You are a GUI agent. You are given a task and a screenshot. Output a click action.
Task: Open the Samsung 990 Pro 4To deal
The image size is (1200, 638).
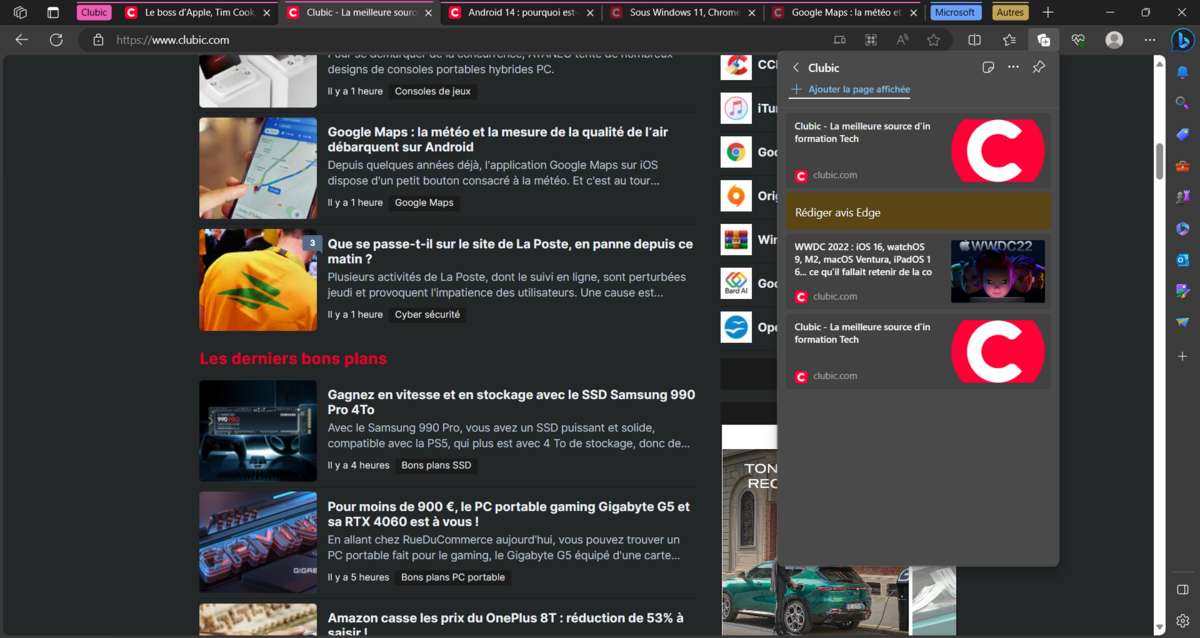coord(511,402)
